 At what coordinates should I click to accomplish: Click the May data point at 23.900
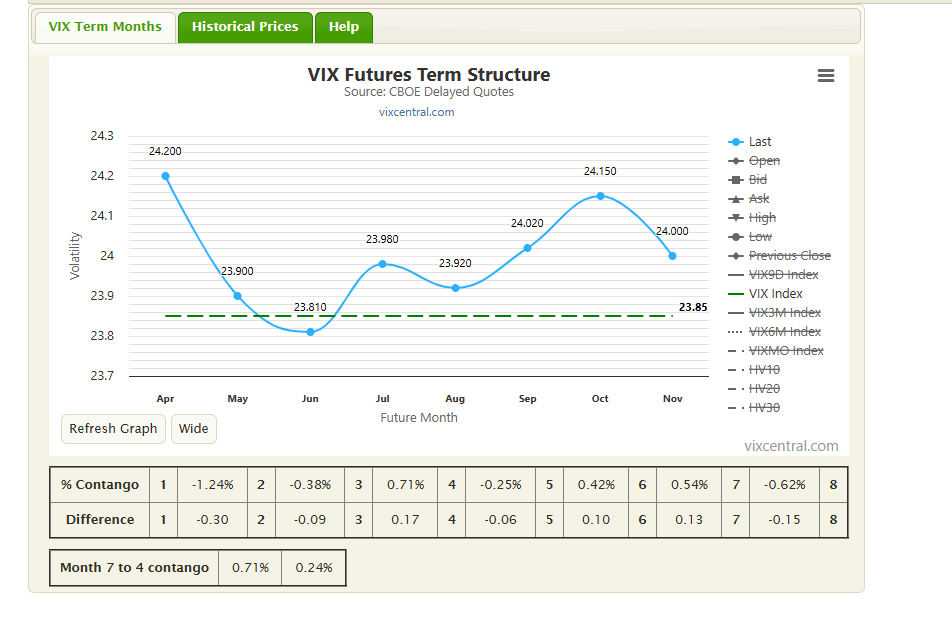(237, 296)
